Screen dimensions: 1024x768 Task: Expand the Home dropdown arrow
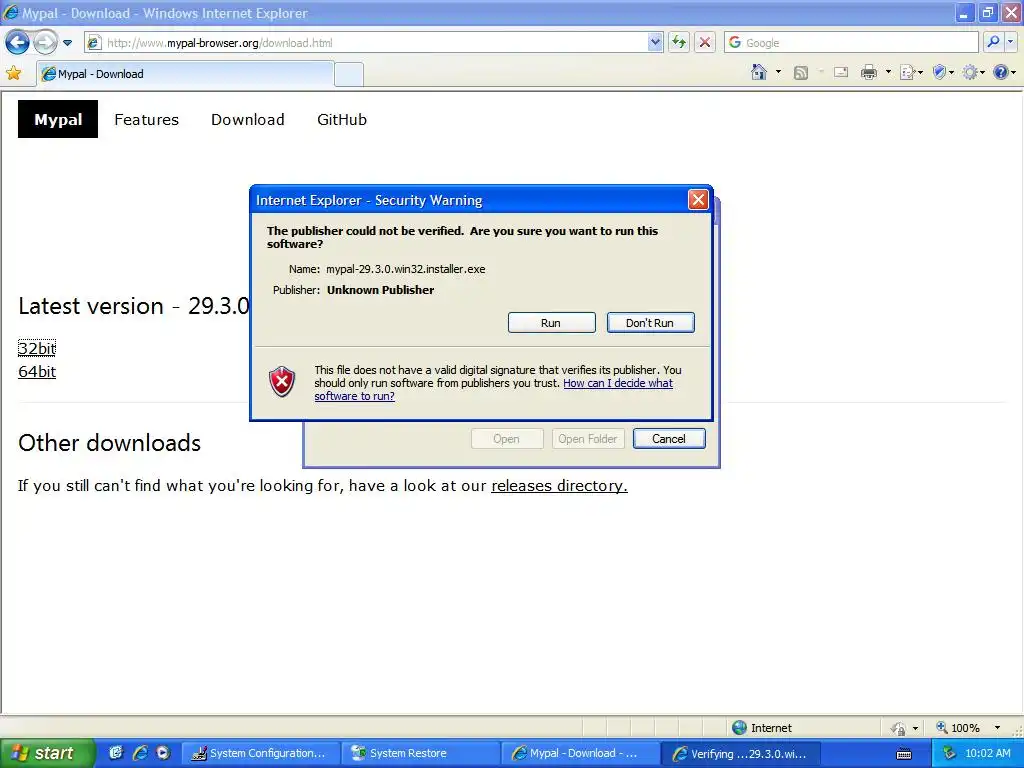coord(778,72)
